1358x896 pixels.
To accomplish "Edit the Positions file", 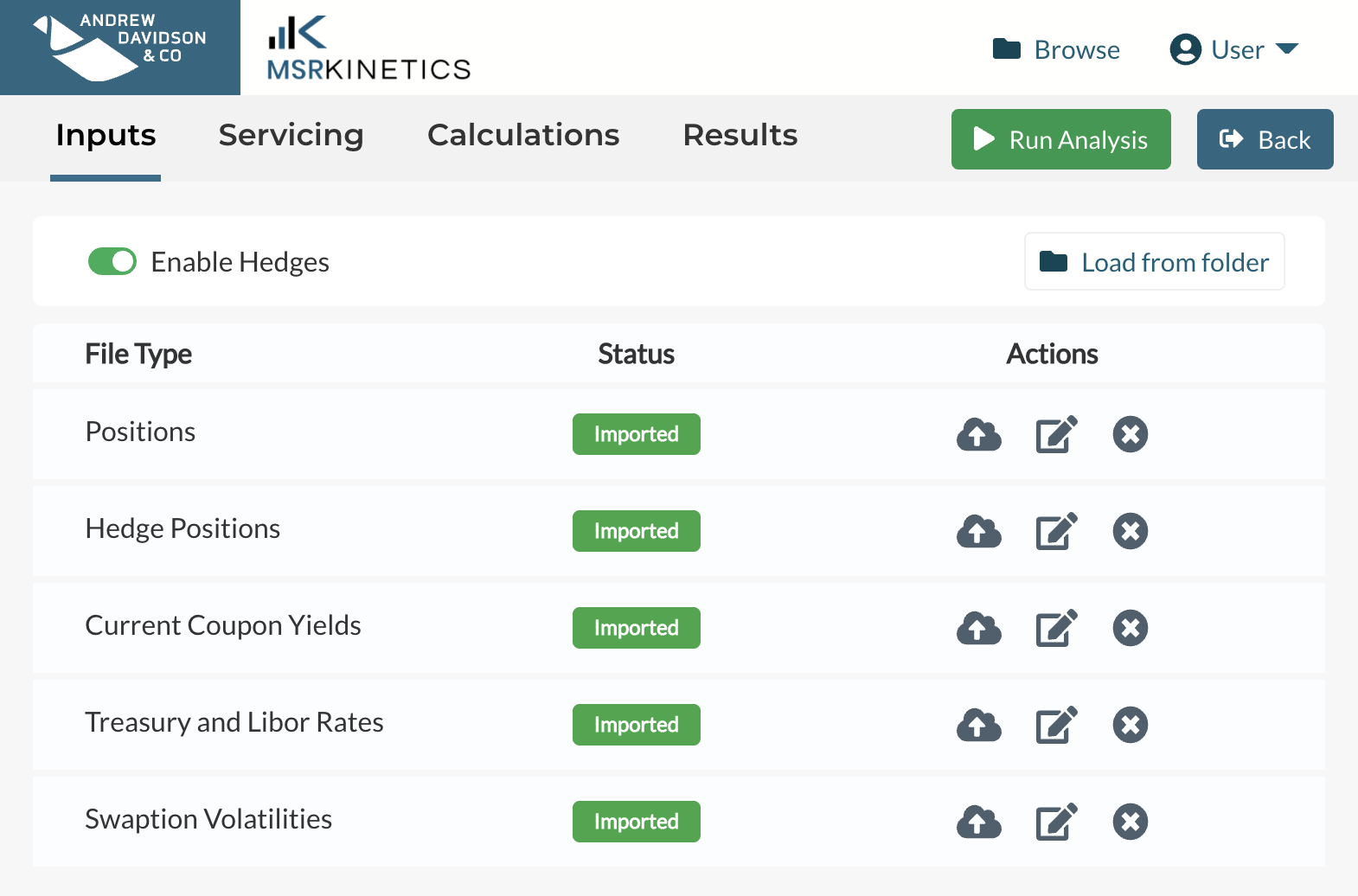I will point(1056,434).
